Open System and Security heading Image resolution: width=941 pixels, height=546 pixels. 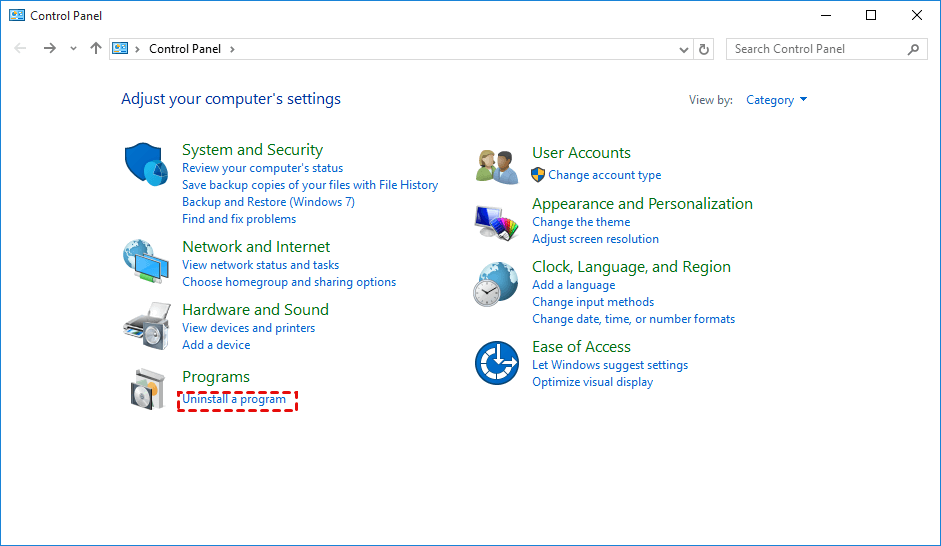click(253, 150)
